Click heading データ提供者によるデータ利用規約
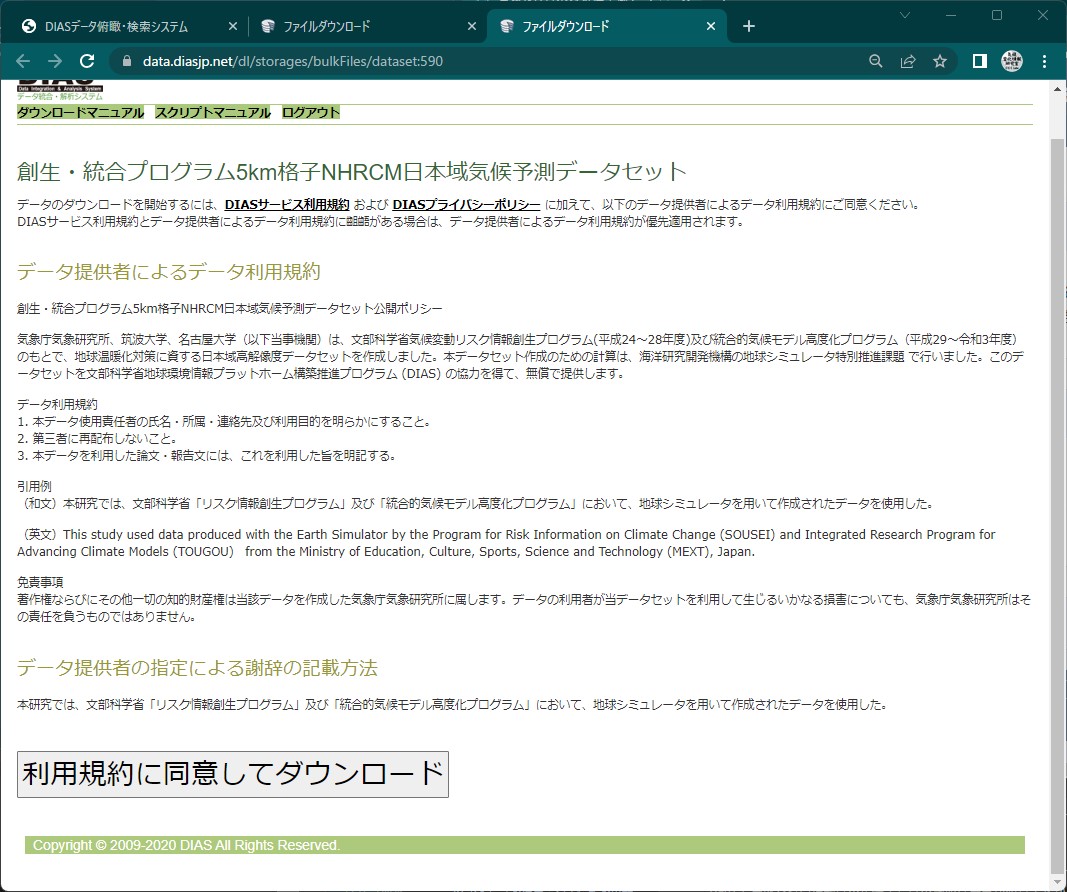Viewport: 1067px width, 892px height. point(169,271)
